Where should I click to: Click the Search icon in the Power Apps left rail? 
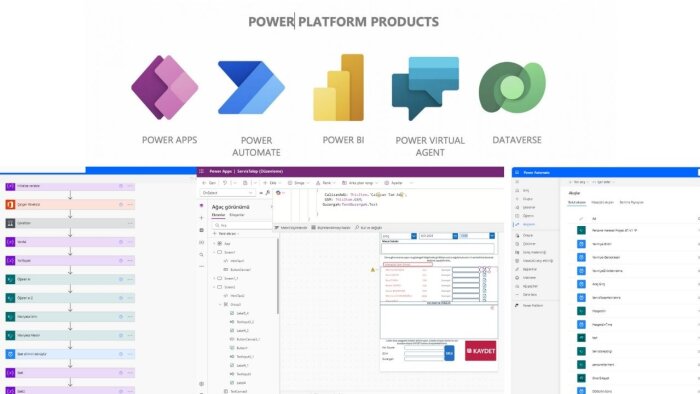coord(201,255)
